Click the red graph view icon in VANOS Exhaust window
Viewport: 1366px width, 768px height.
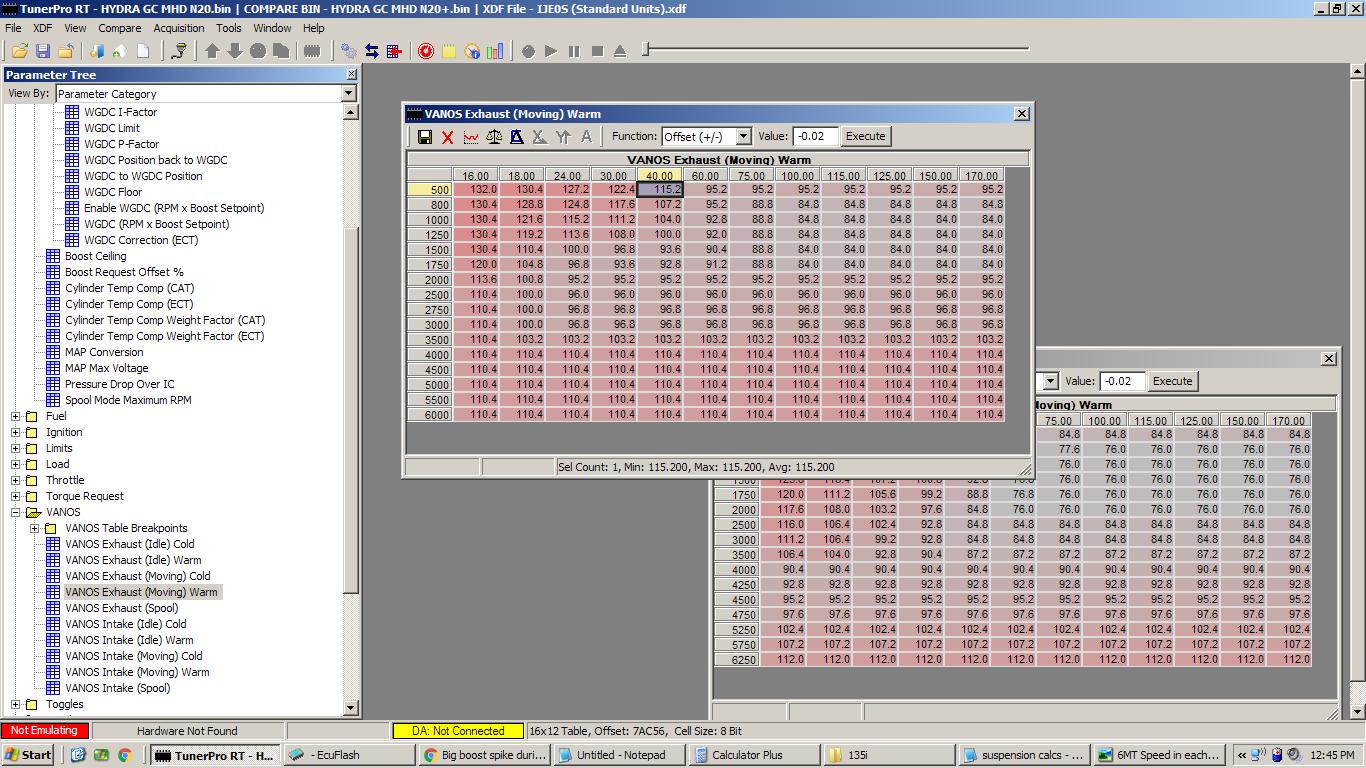point(471,137)
